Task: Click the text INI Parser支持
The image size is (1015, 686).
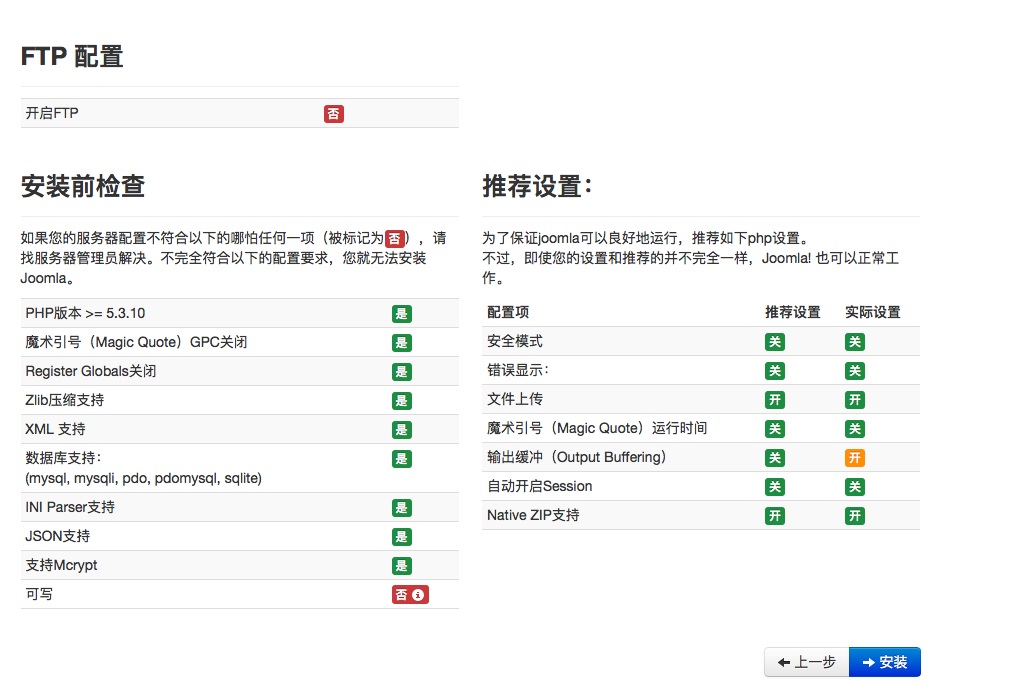Action: [x=70, y=507]
